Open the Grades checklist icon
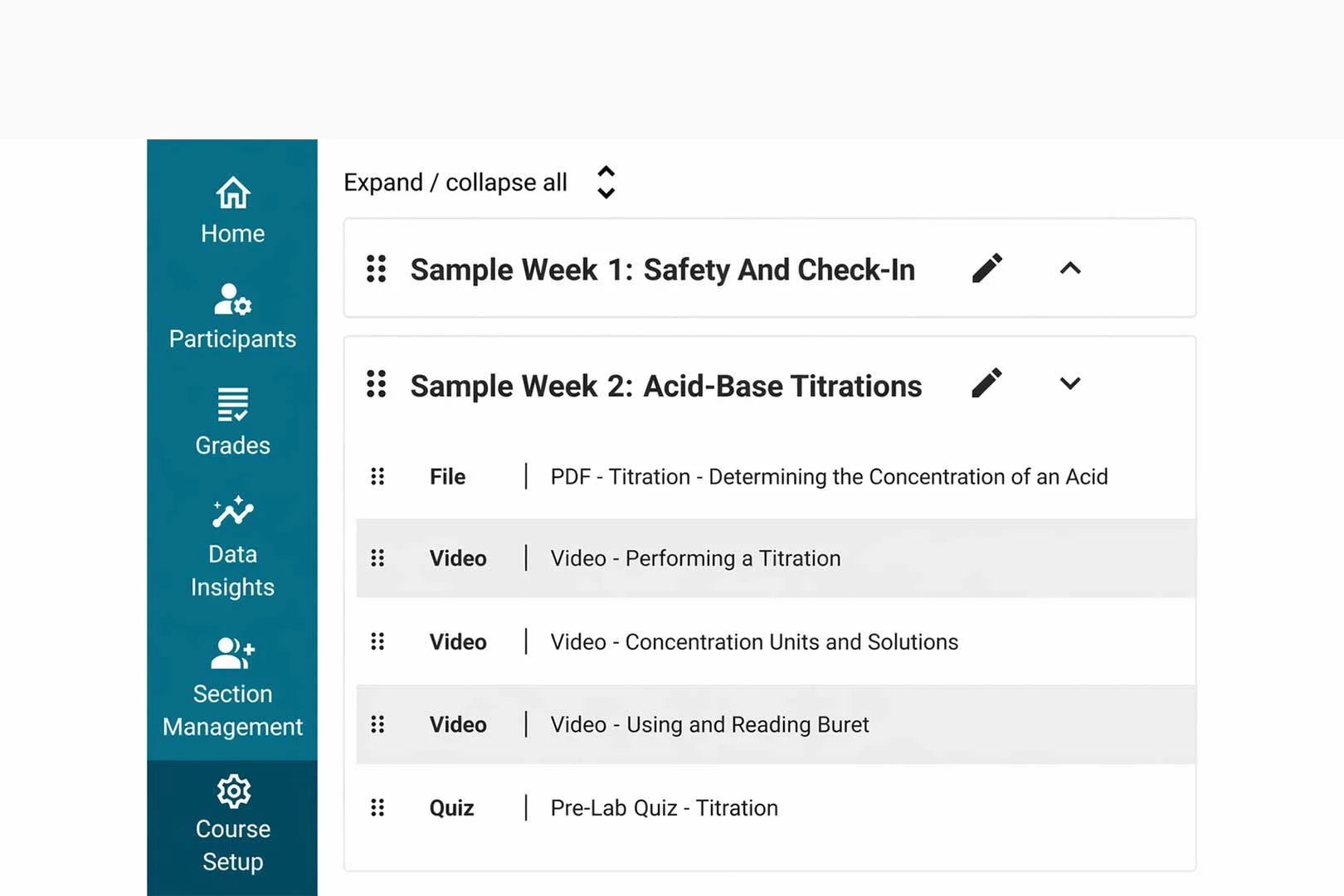 (232, 405)
